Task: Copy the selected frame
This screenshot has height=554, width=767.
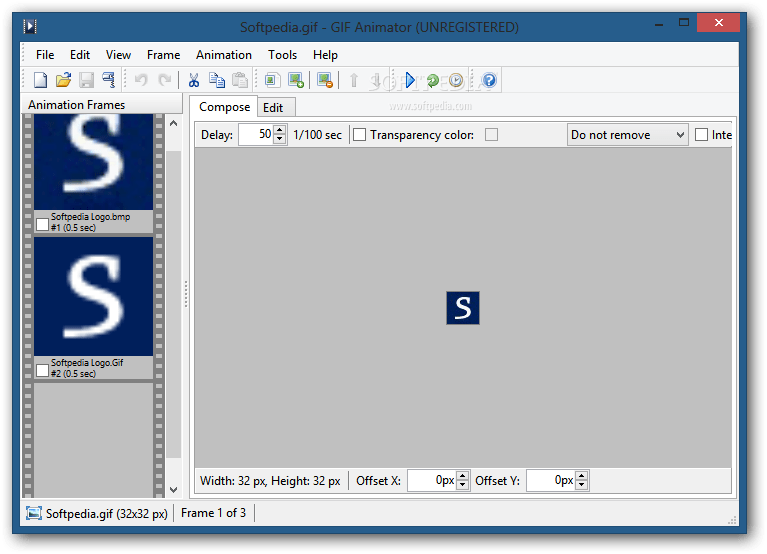Action: tap(217, 80)
